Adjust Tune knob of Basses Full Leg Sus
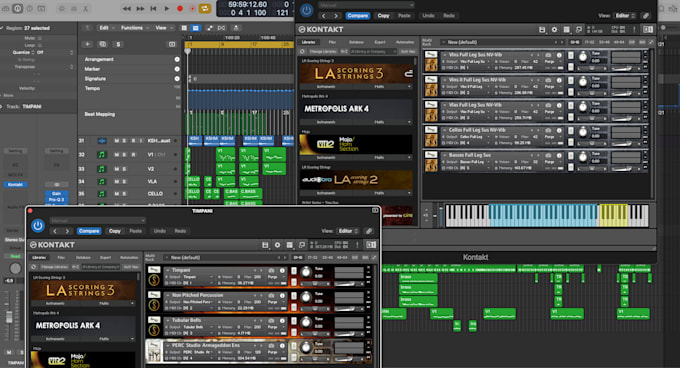Viewport: 680px width, 368px height. [583, 157]
